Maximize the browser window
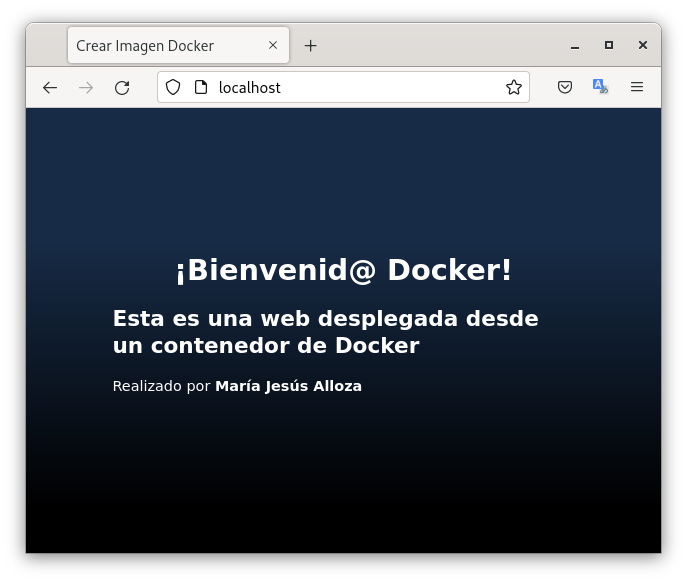The width and height of the screenshot is (687, 582). point(609,46)
